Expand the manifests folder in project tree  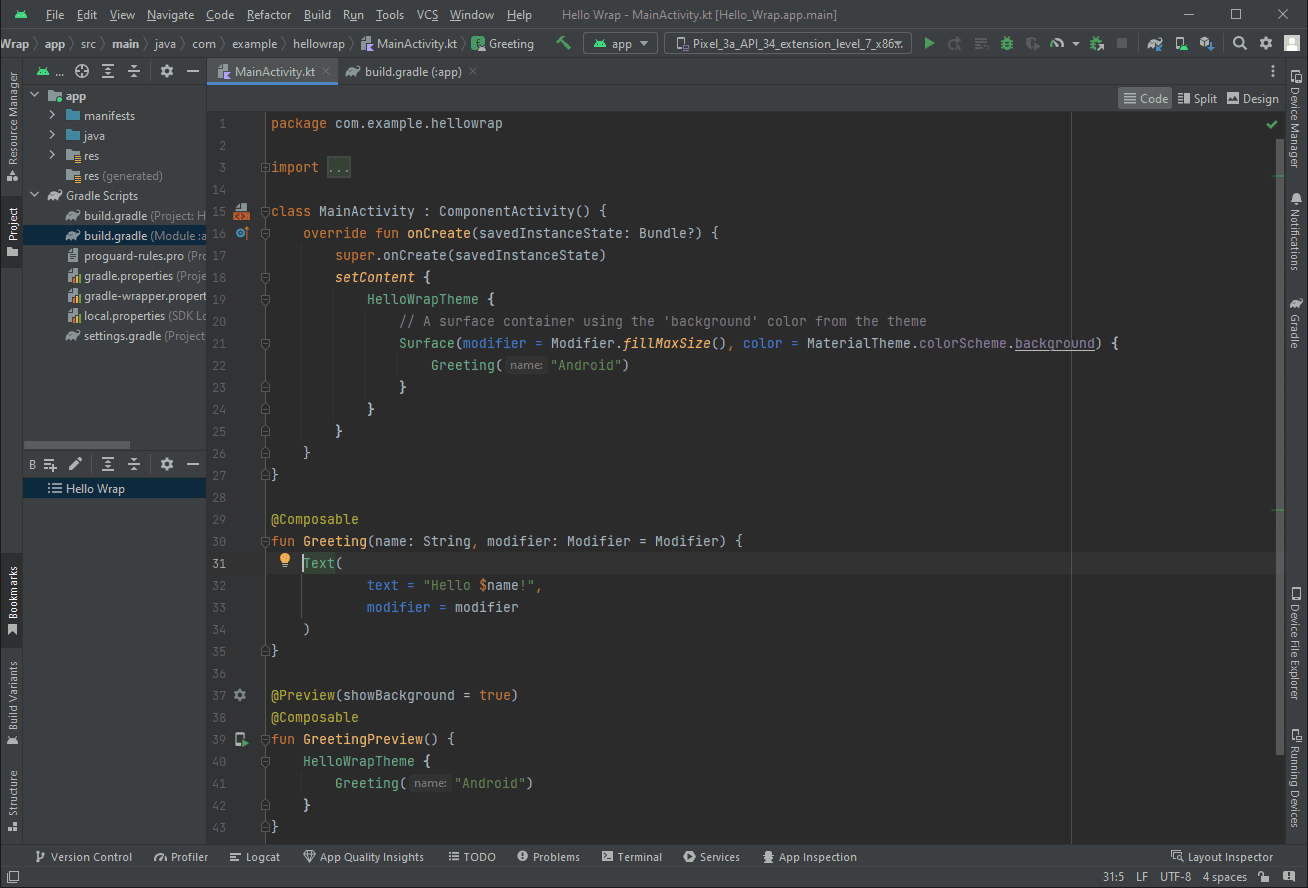pyautogui.click(x=52, y=116)
